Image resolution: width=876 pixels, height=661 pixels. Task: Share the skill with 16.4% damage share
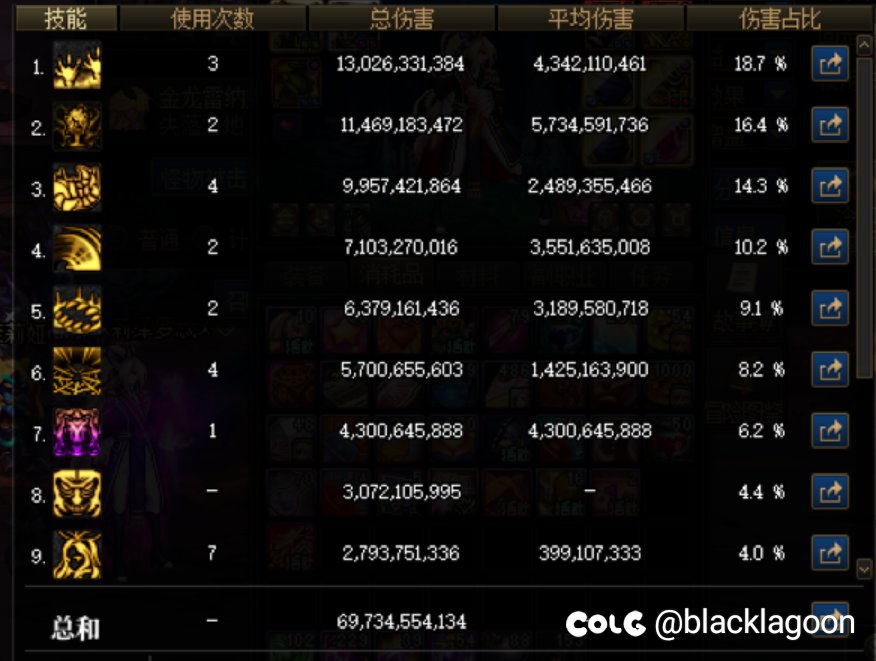point(830,125)
